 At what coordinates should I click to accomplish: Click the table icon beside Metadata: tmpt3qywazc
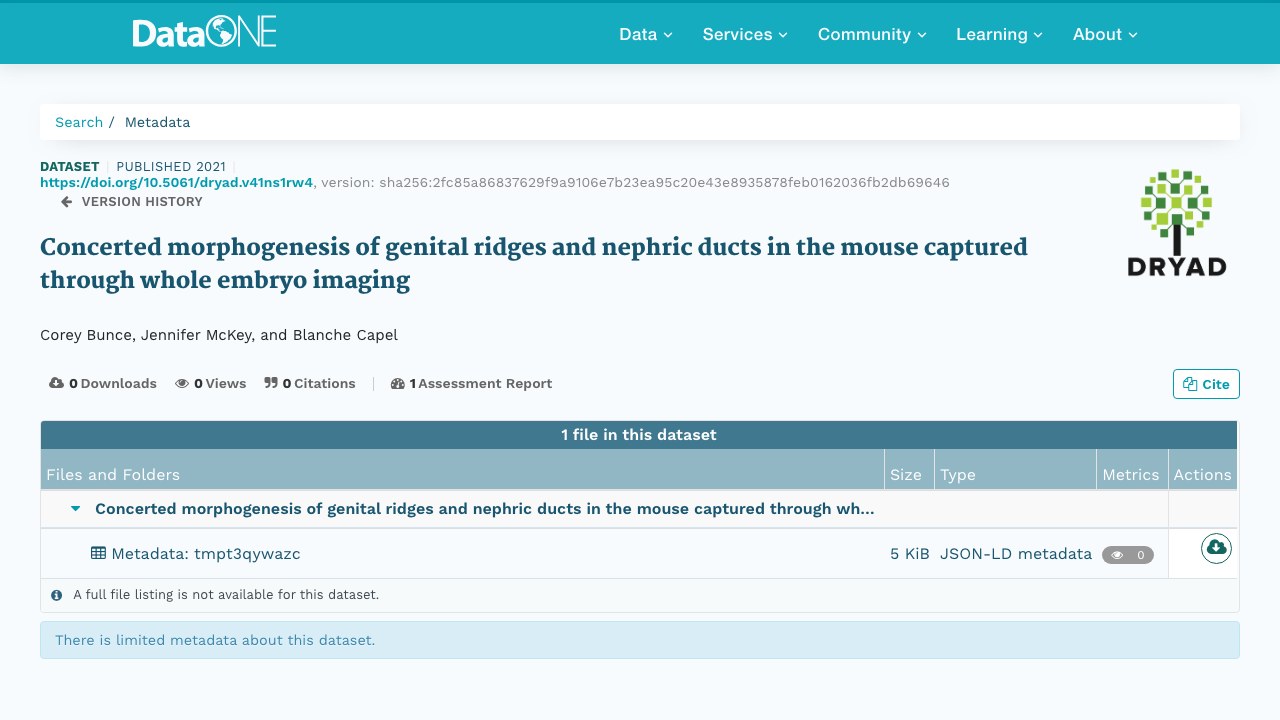(98, 553)
